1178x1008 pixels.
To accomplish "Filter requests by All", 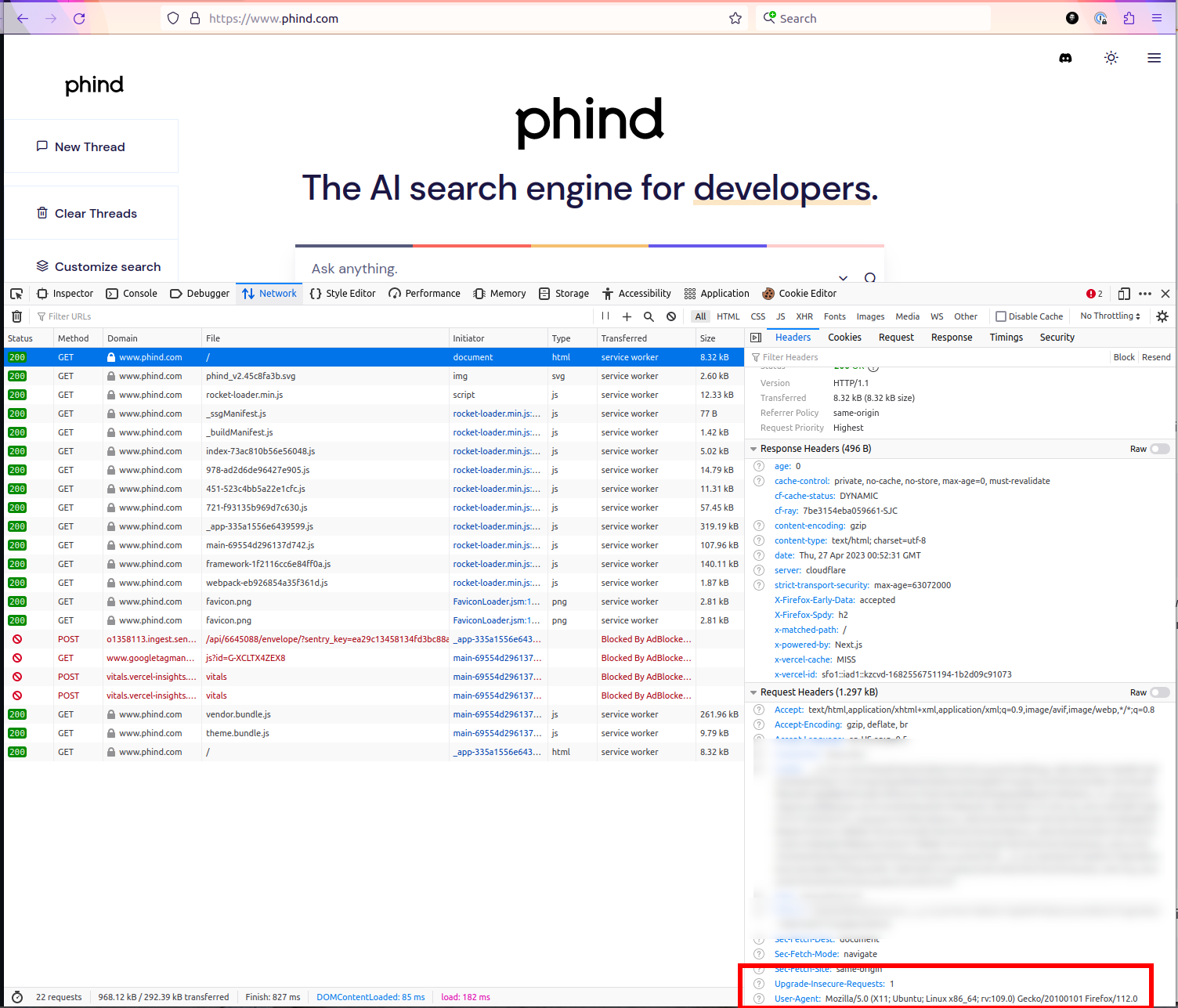I will click(x=700, y=316).
